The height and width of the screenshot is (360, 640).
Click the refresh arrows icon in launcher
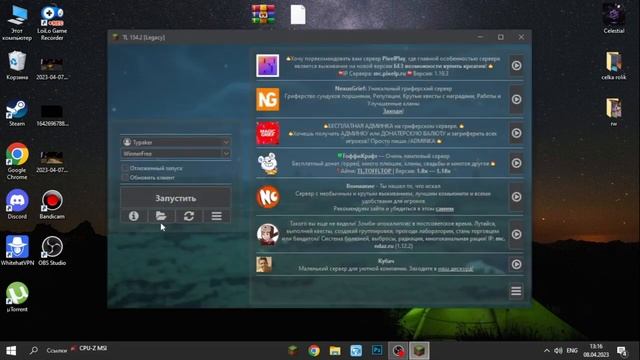(x=189, y=216)
